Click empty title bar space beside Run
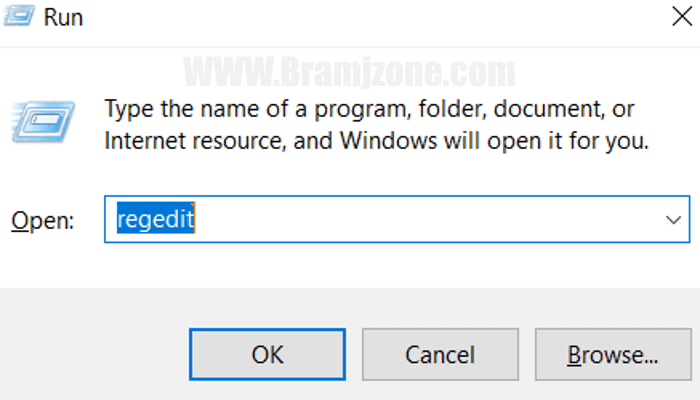Viewport: 700px width, 400px height. 375,18
